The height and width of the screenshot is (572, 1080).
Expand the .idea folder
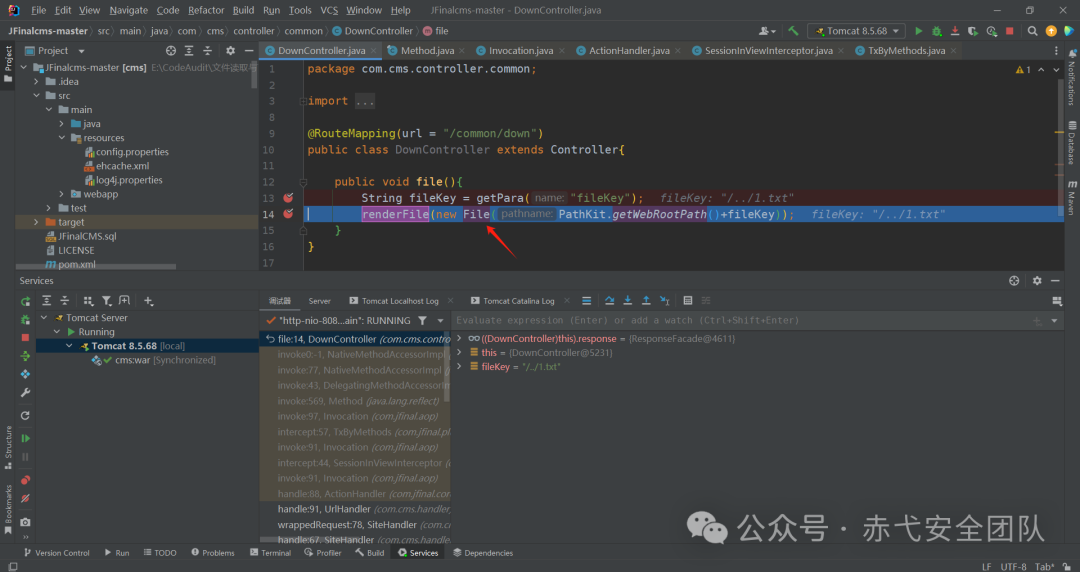click(37, 81)
